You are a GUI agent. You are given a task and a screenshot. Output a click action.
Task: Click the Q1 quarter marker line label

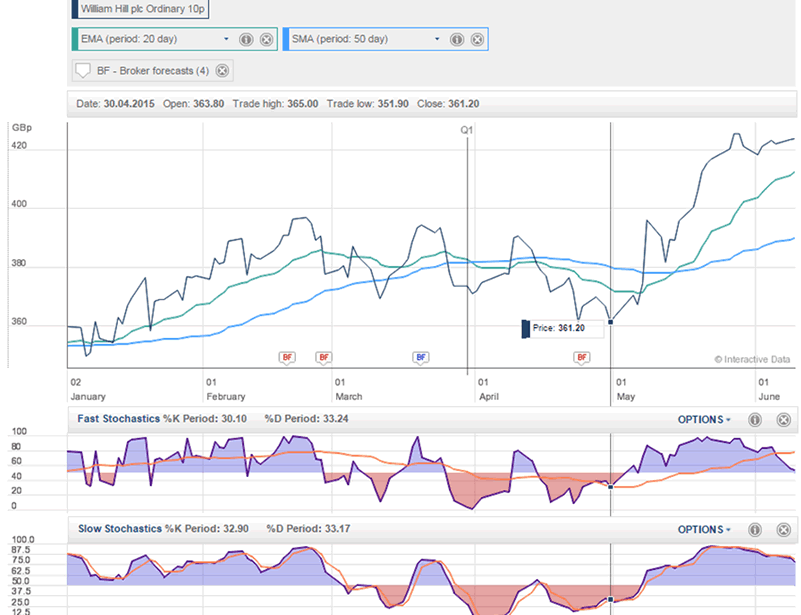(466, 130)
